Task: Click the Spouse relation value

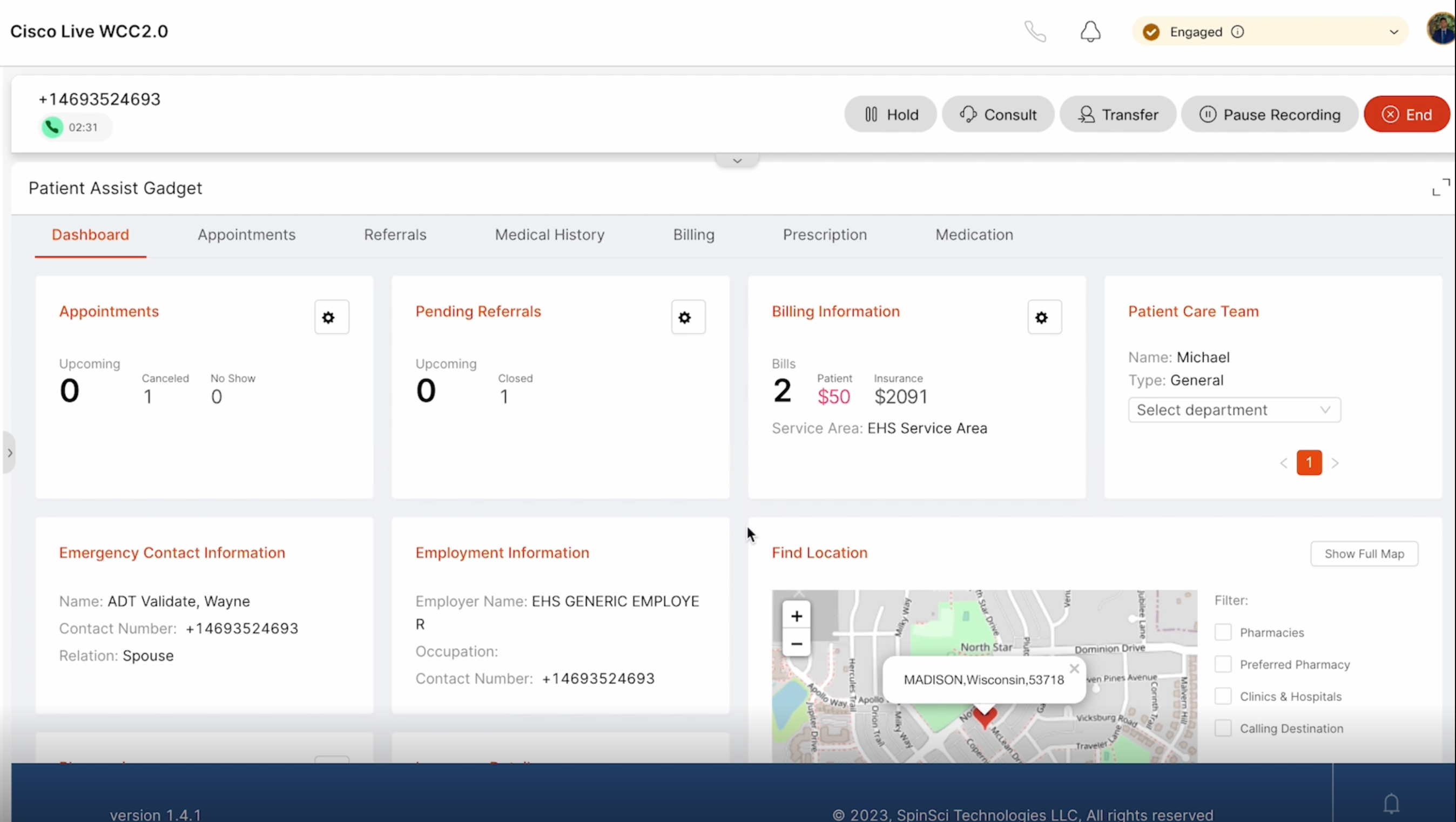Action: [148, 656]
